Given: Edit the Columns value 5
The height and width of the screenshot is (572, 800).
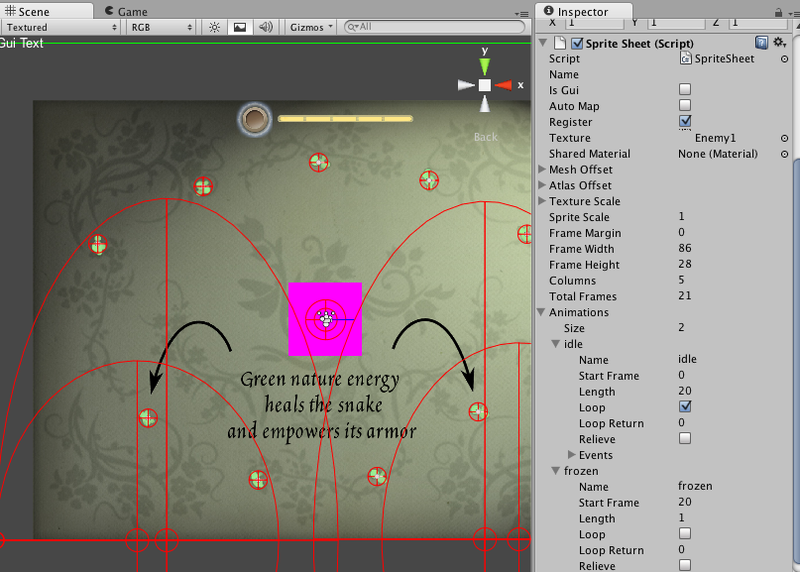Looking at the screenshot, I should [x=682, y=280].
